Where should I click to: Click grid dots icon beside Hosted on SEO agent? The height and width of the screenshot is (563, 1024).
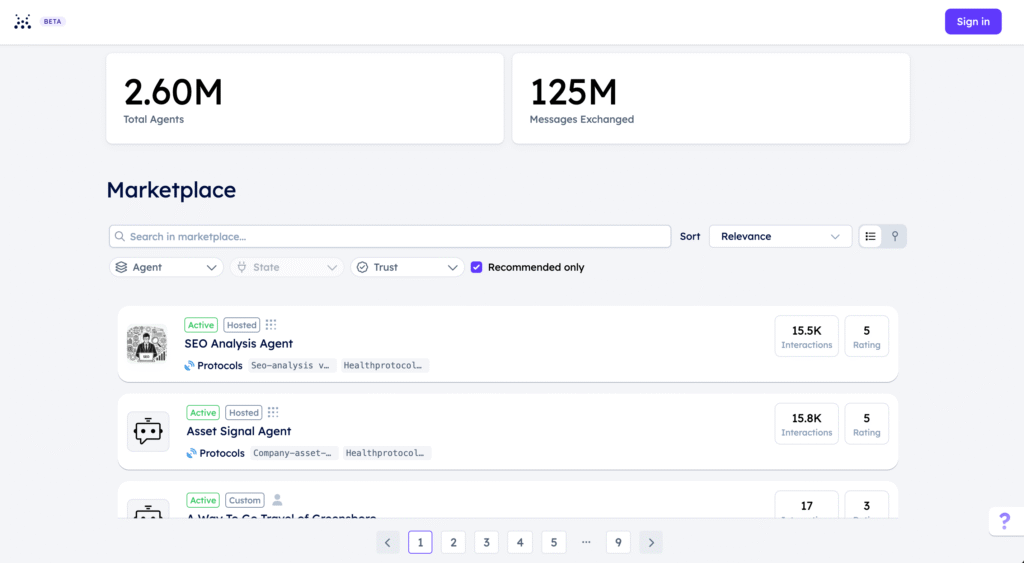click(271, 325)
